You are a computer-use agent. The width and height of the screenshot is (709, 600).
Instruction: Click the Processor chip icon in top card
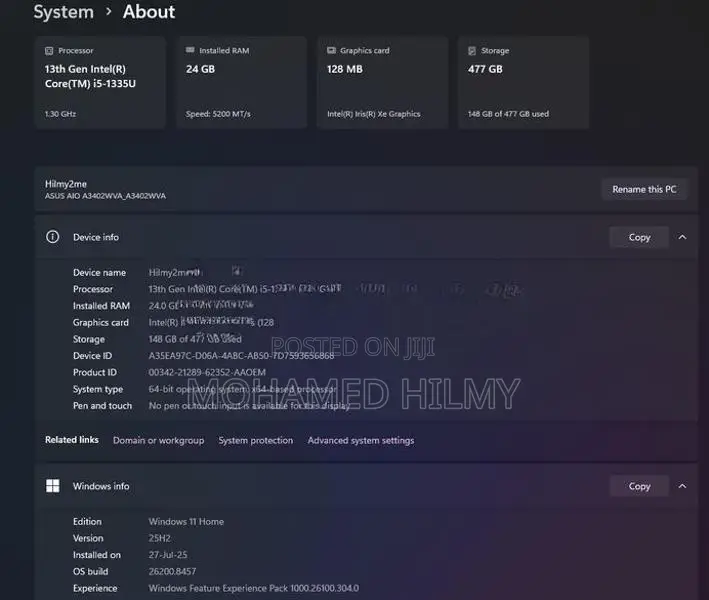[49, 51]
